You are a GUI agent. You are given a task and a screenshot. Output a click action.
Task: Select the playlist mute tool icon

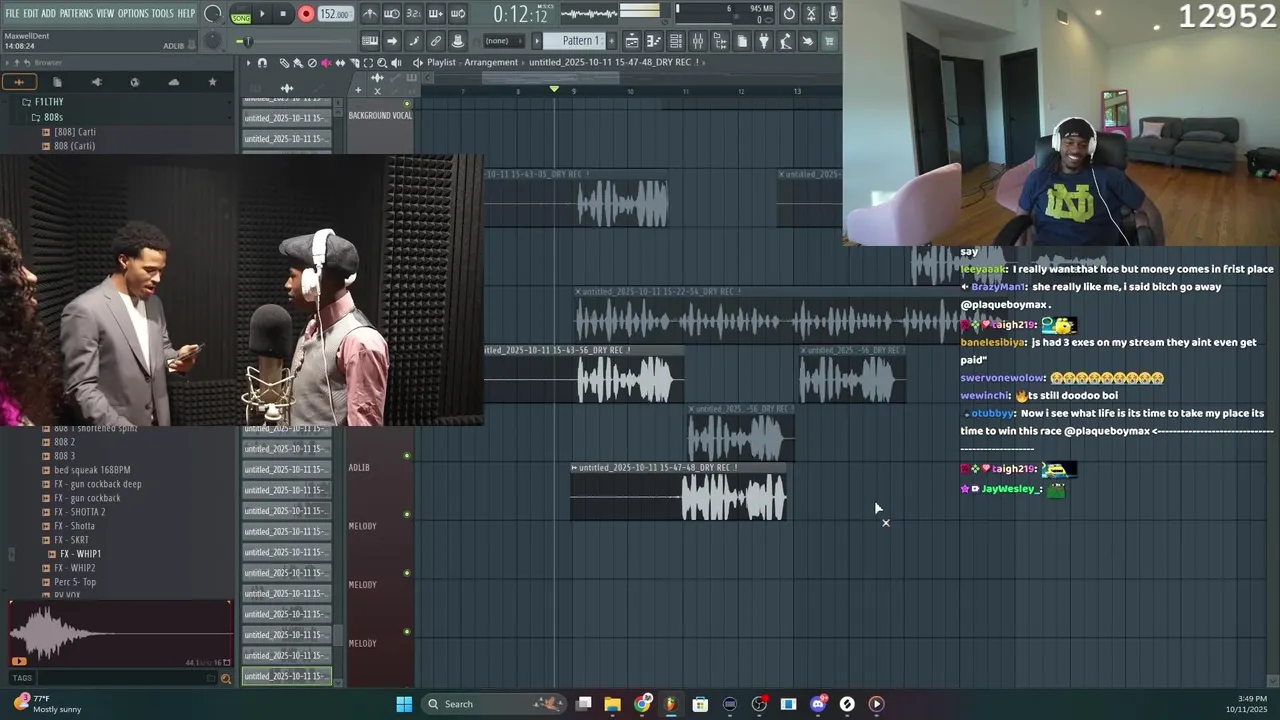pos(326,63)
